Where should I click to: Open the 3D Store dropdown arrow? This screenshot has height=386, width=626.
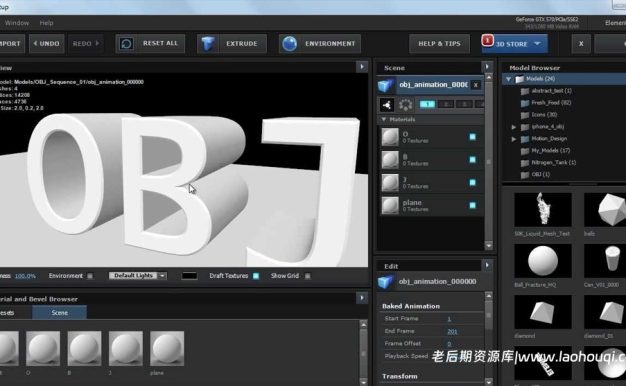tap(537, 44)
